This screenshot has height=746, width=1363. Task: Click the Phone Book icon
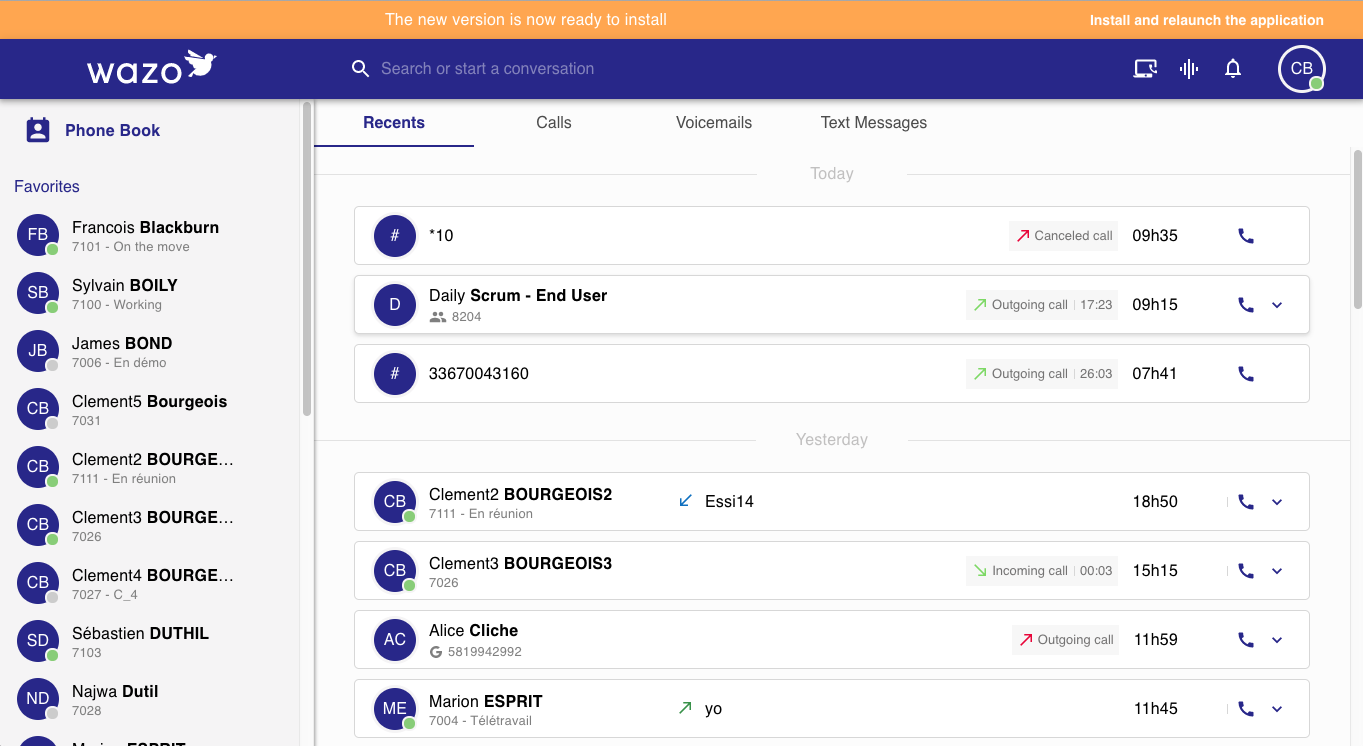pos(38,130)
